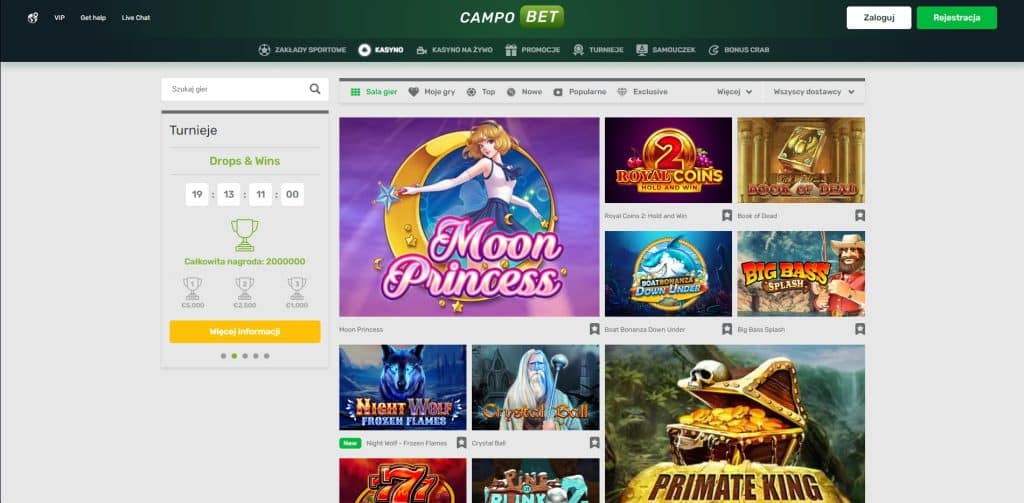Screen dimensions: 1024x503
Task: Open Zakłady Sportowe soccer ball icon
Action: pos(264,50)
